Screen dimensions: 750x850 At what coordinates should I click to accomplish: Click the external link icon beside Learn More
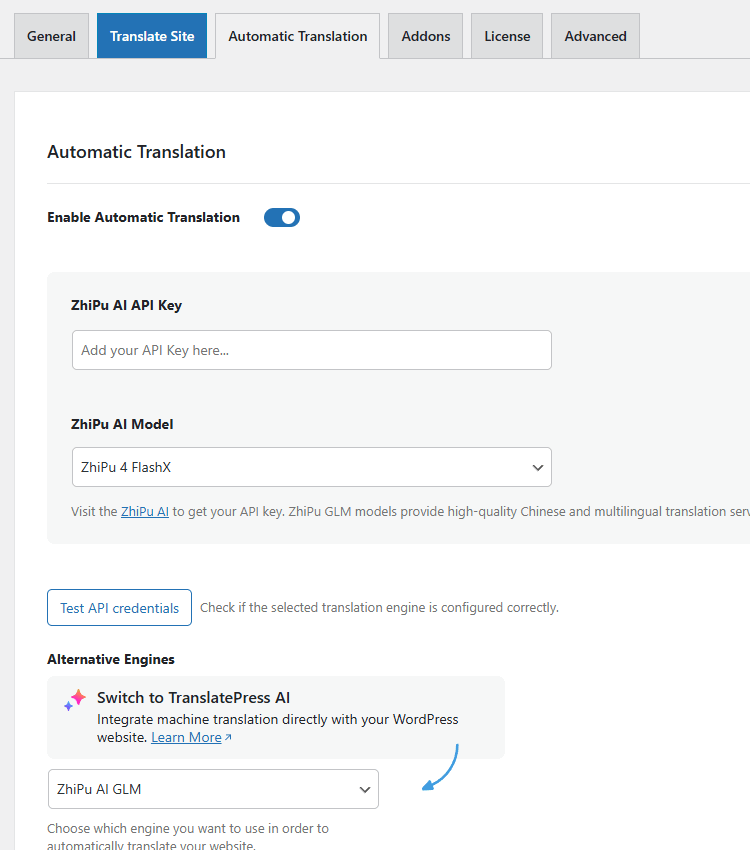coord(228,738)
